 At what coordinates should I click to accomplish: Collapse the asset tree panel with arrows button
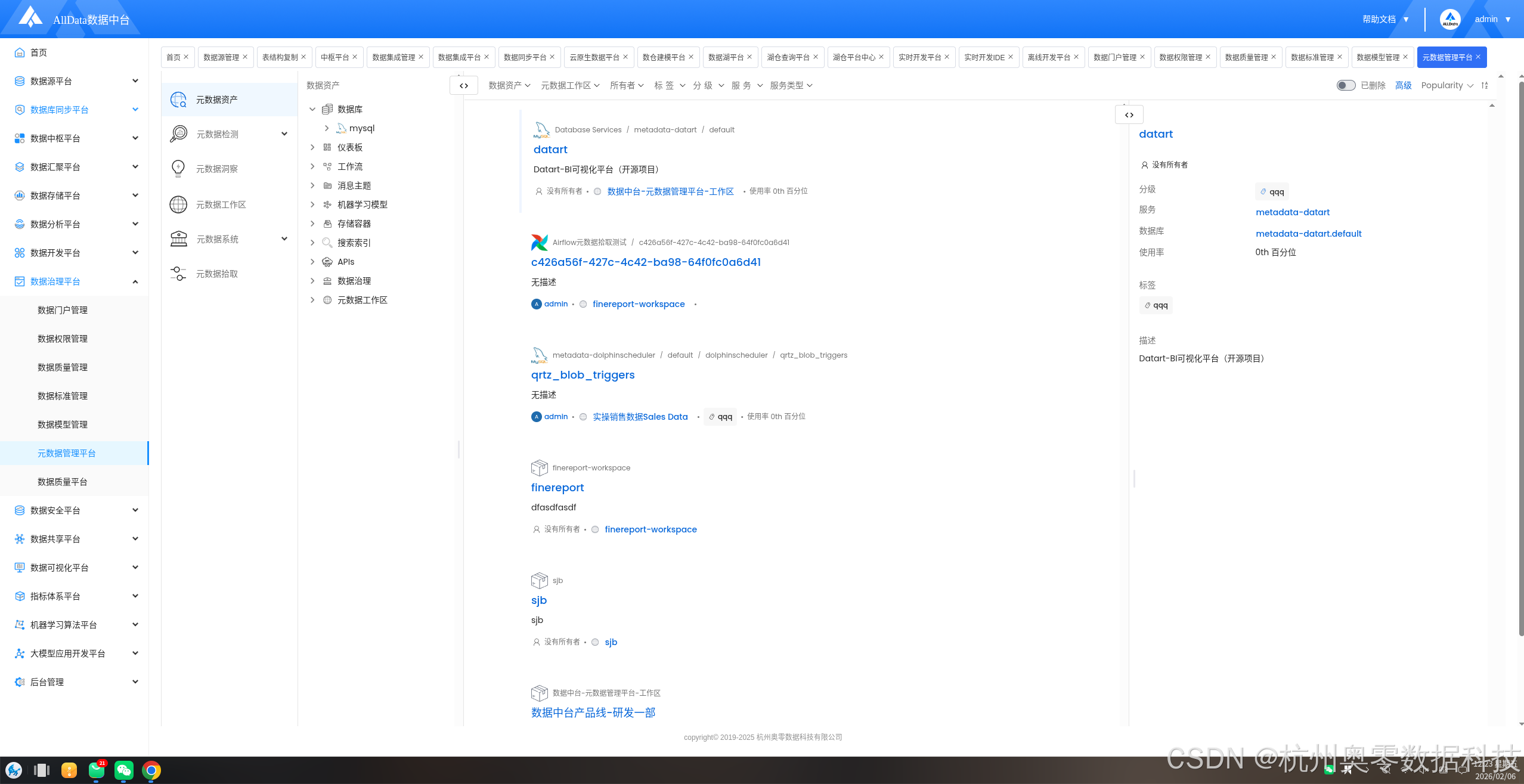[x=464, y=85]
